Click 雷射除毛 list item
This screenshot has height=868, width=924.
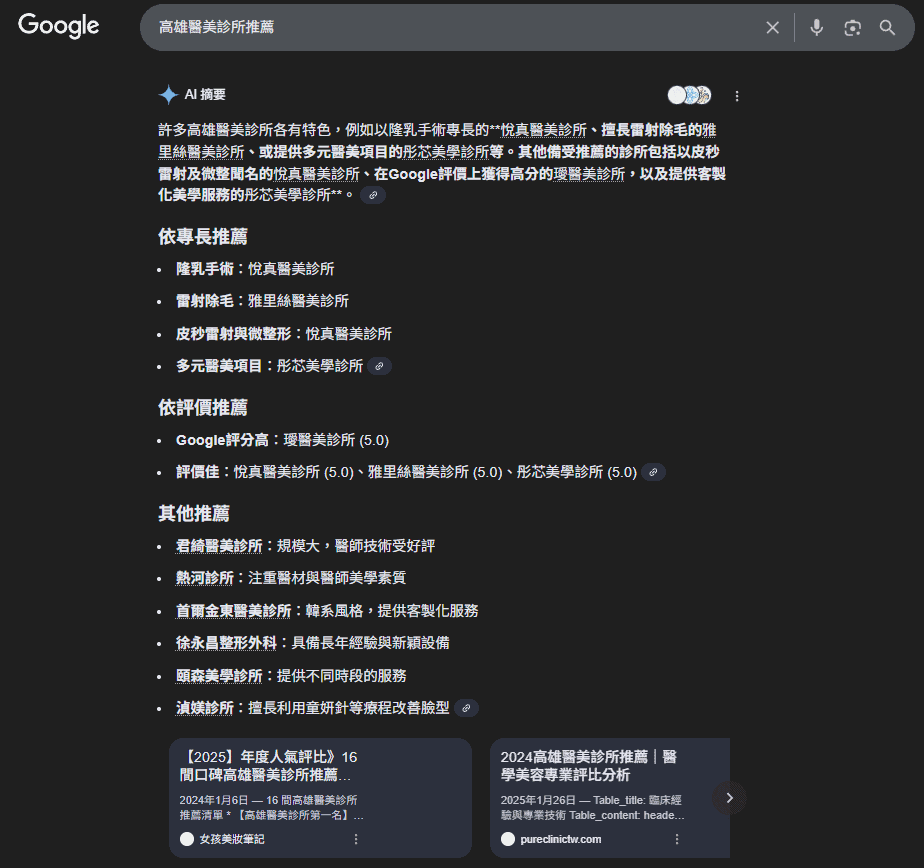(x=262, y=301)
